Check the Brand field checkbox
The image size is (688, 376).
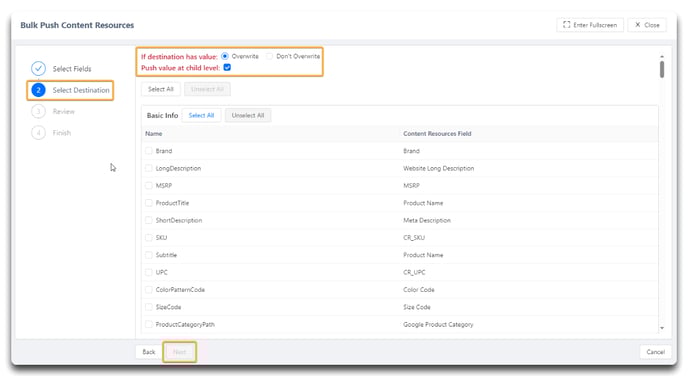click(x=149, y=150)
